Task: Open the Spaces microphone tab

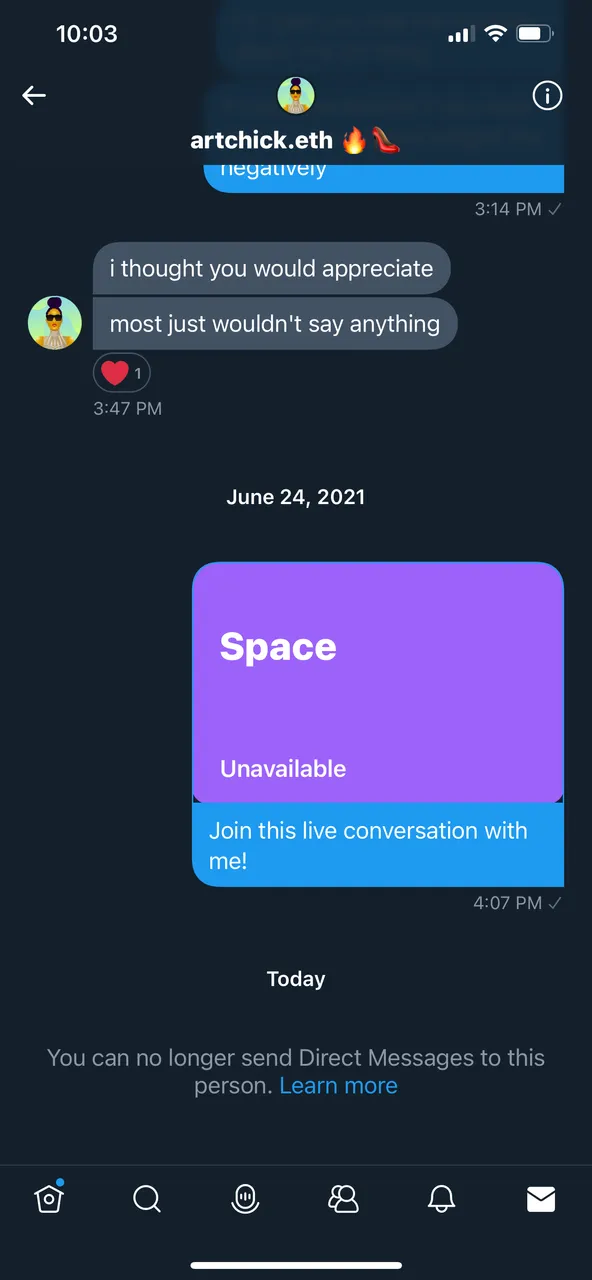Action: pyautogui.click(x=245, y=1198)
